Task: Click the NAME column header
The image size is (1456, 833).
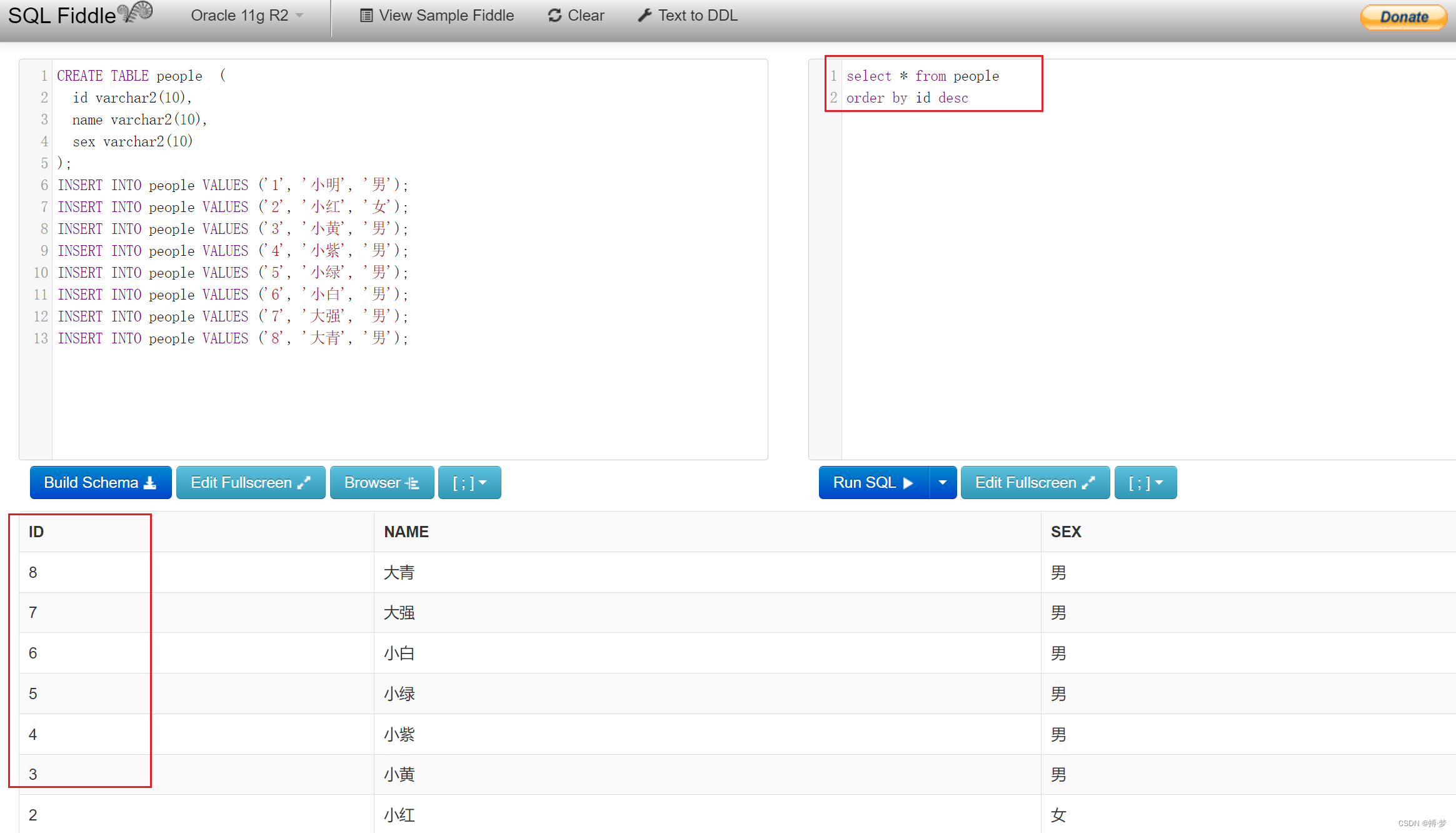Action: [406, 532]
